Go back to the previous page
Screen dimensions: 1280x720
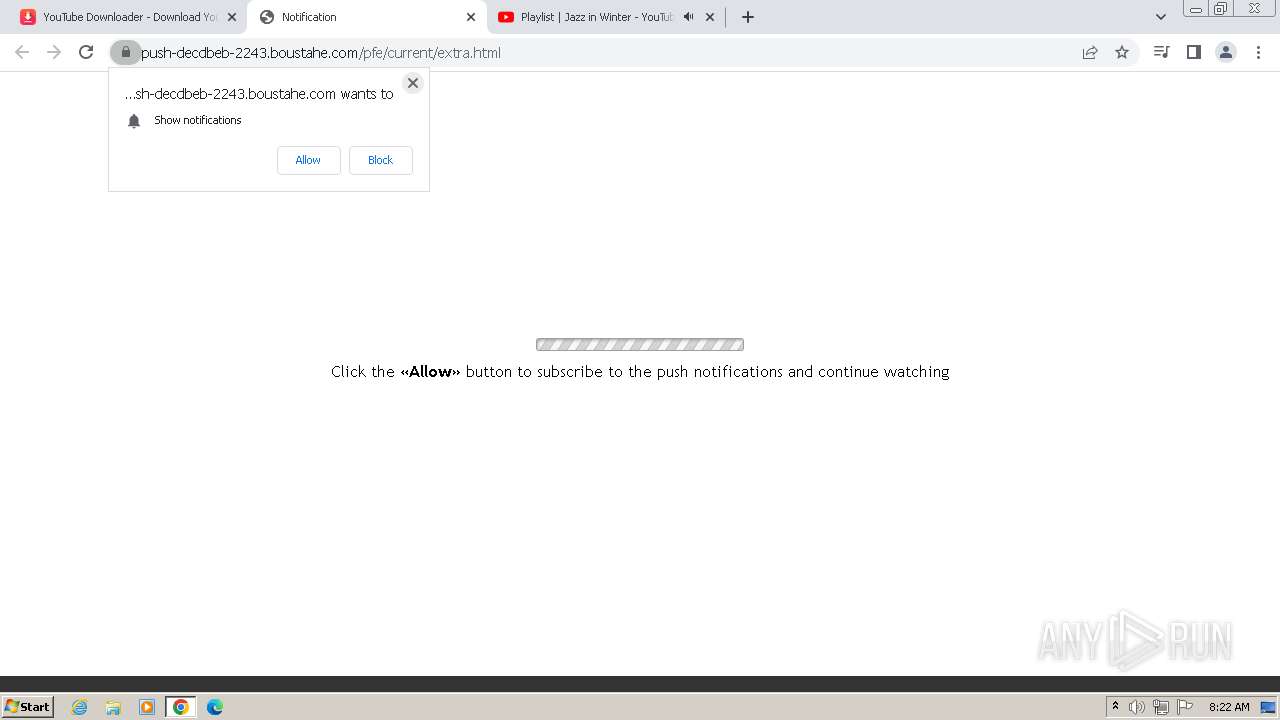point(22,52)
